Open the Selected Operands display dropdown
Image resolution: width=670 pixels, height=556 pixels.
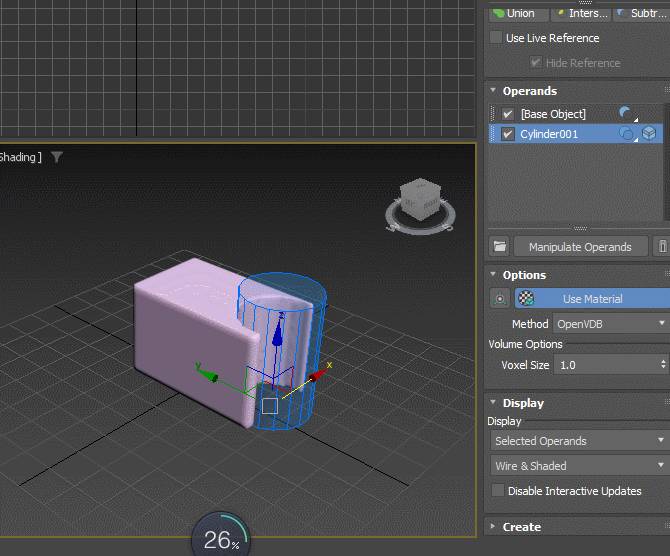pos(580,441)
